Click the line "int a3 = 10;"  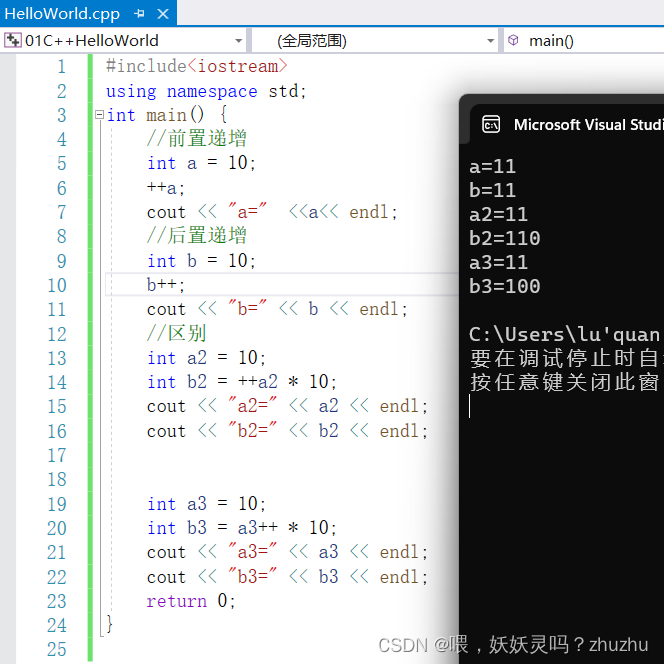(206, 504)
